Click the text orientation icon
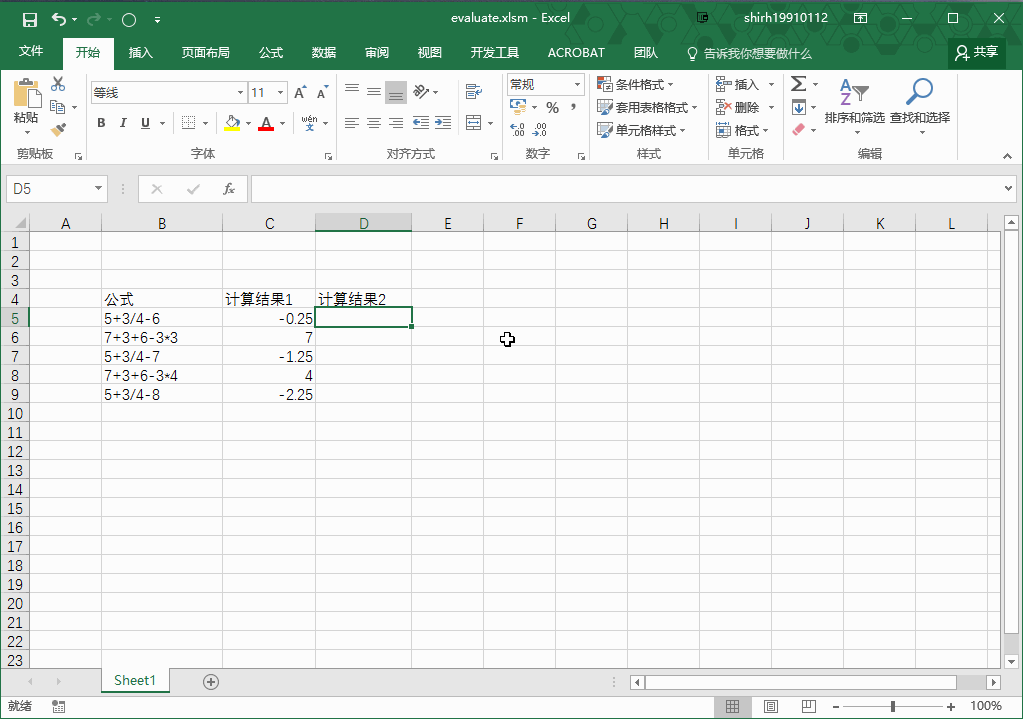 421,92
